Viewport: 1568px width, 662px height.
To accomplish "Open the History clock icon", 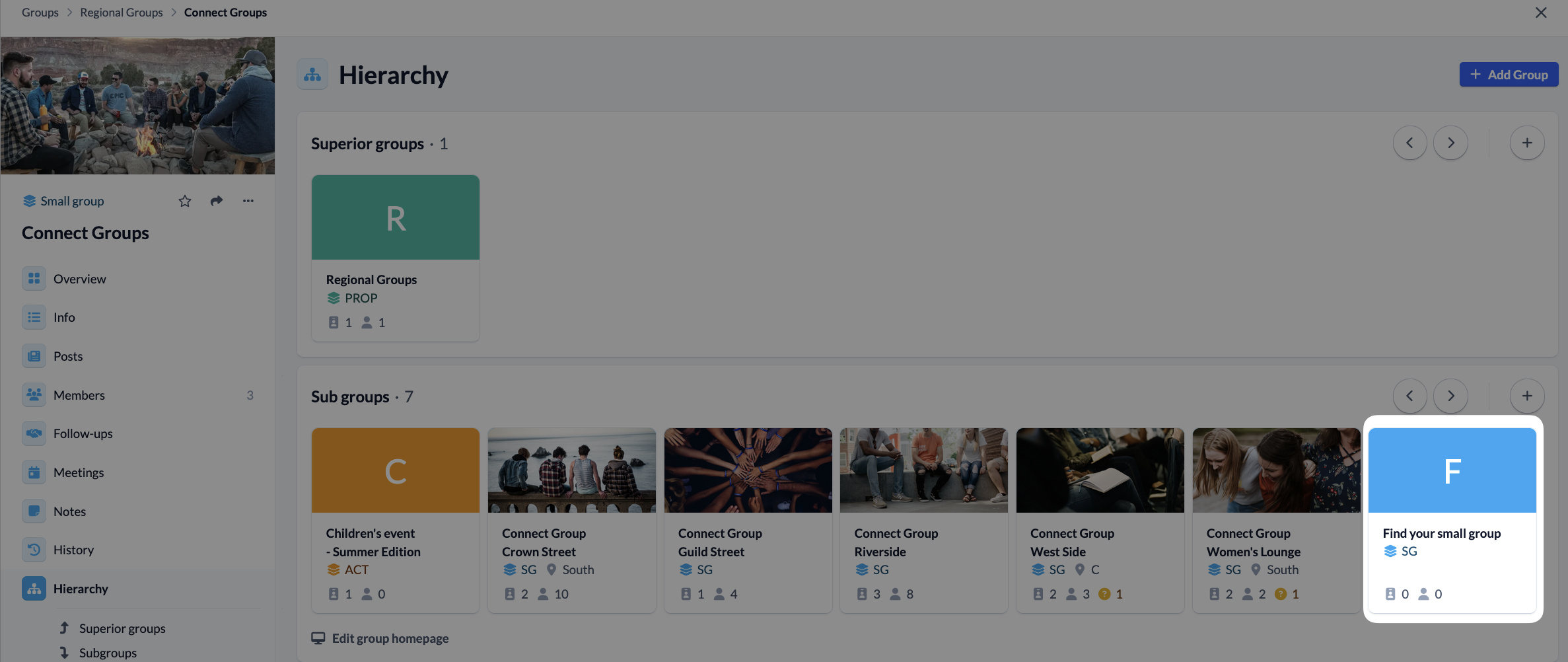I will 34,550.
